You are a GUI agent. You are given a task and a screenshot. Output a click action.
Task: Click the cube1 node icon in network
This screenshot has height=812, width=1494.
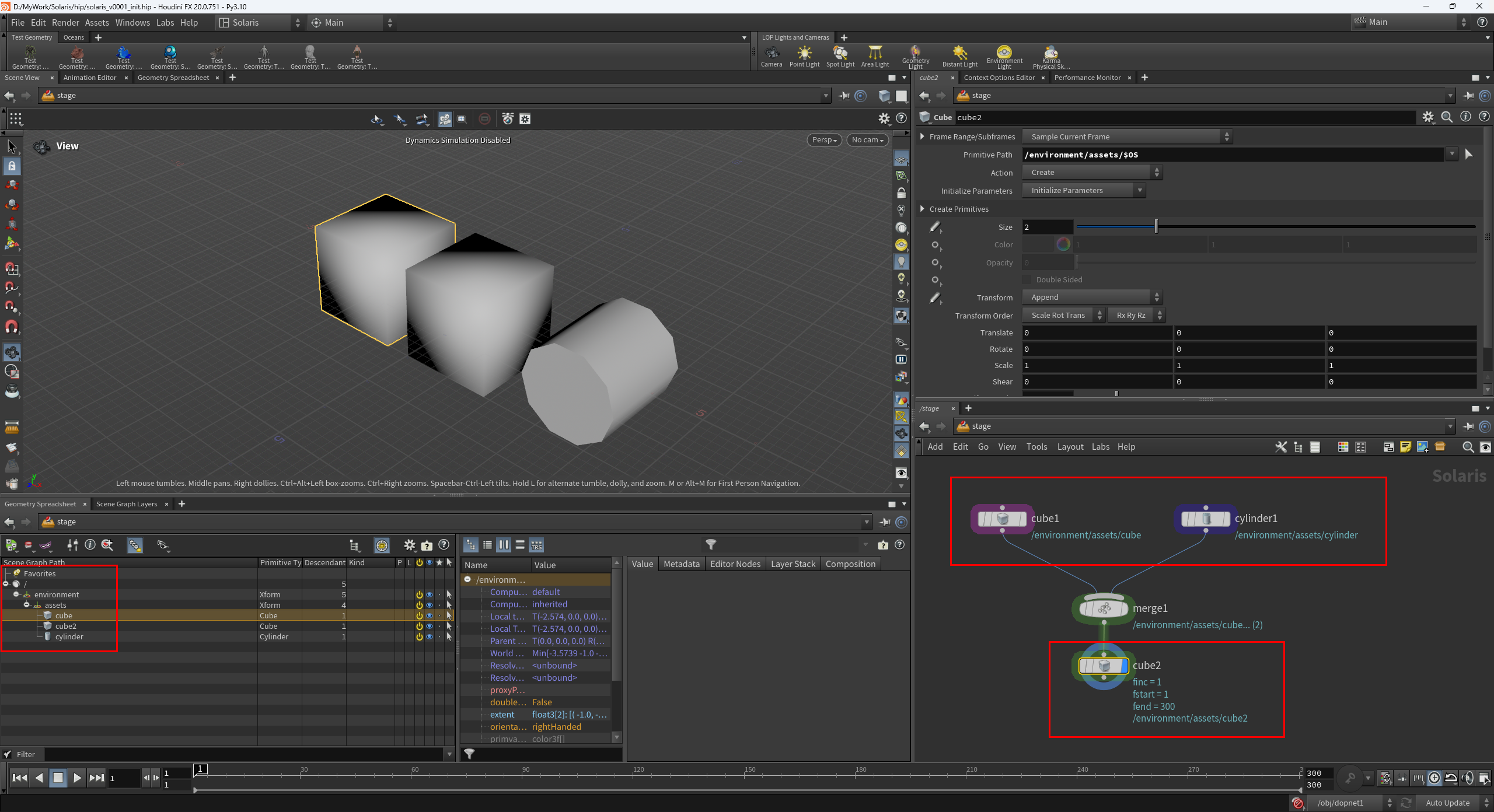1002,519
